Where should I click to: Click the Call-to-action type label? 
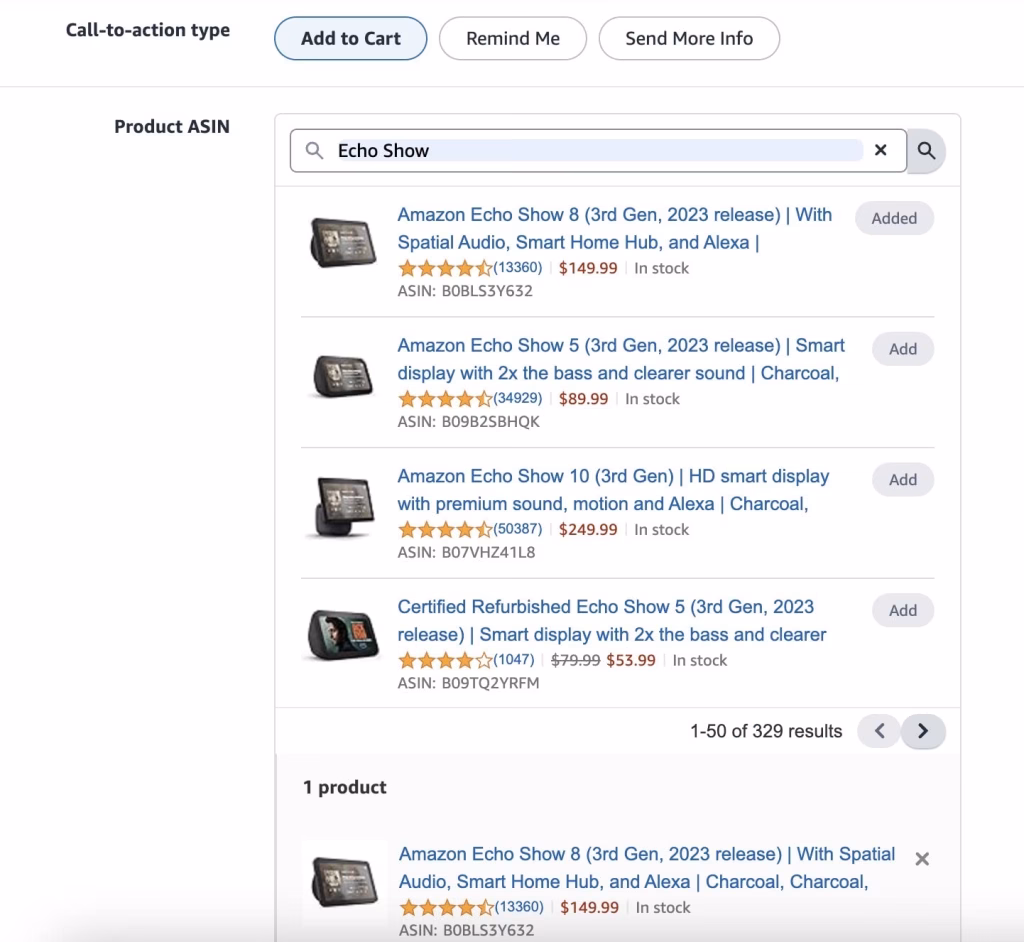coord(148,30)
